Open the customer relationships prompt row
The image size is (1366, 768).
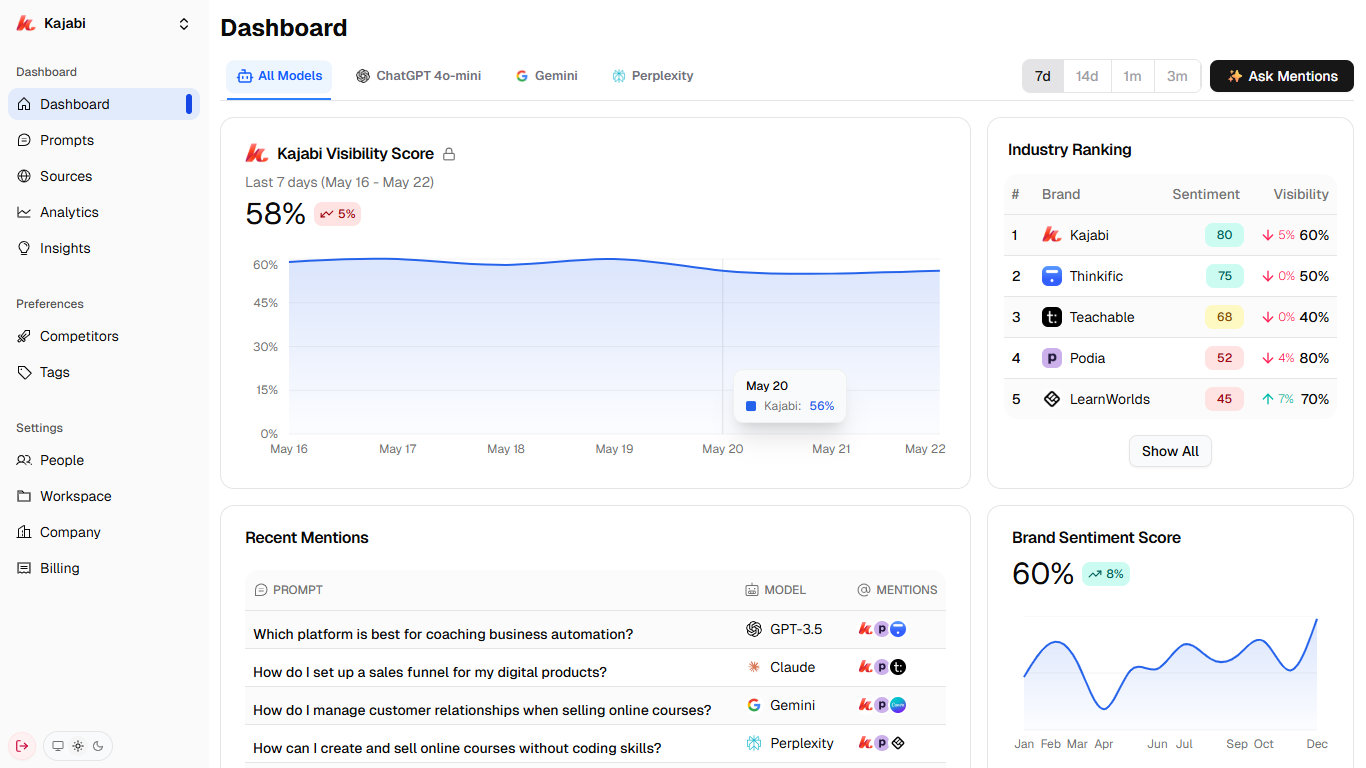[595, 706]
